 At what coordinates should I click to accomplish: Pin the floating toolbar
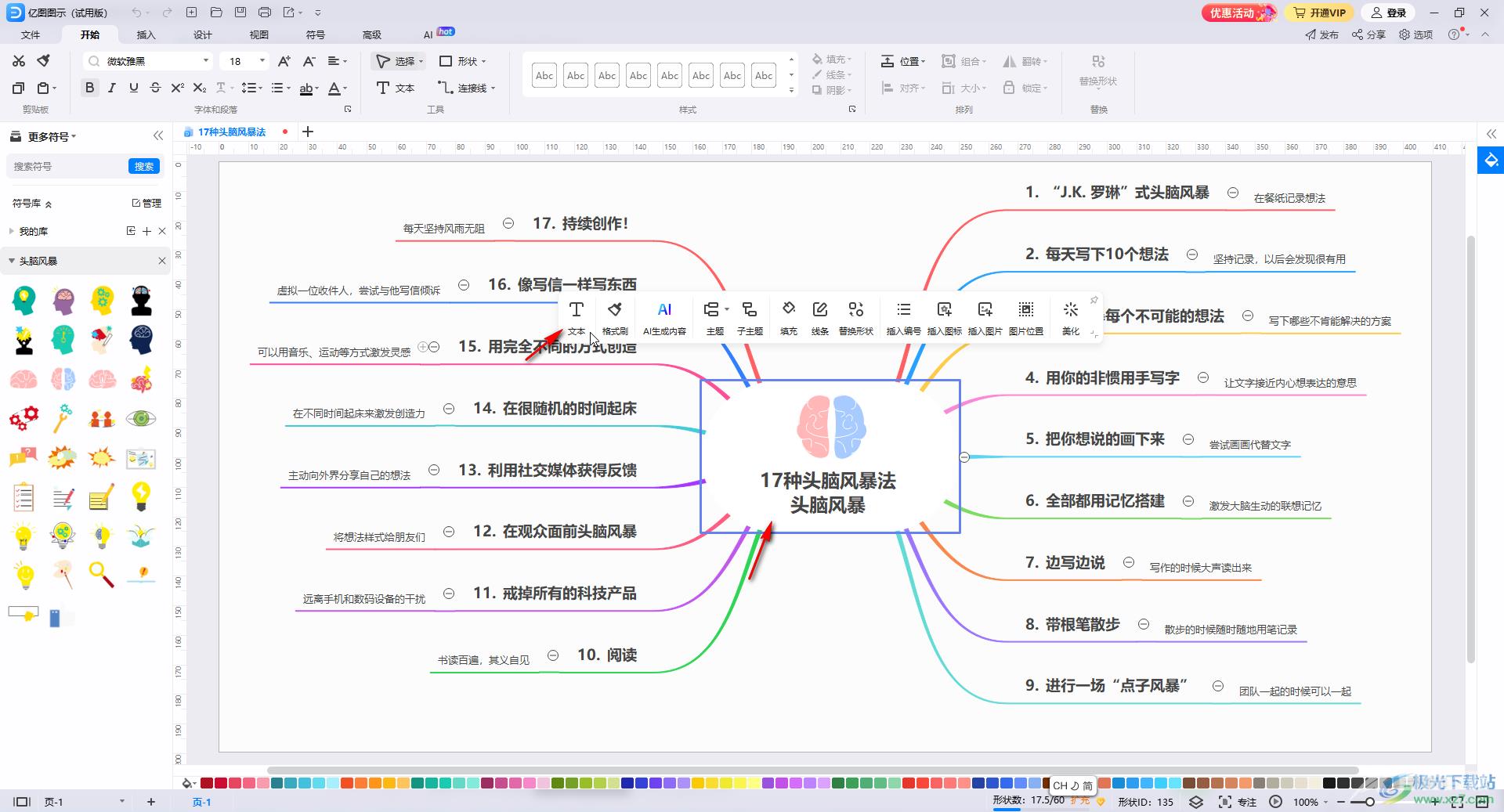1094,300
